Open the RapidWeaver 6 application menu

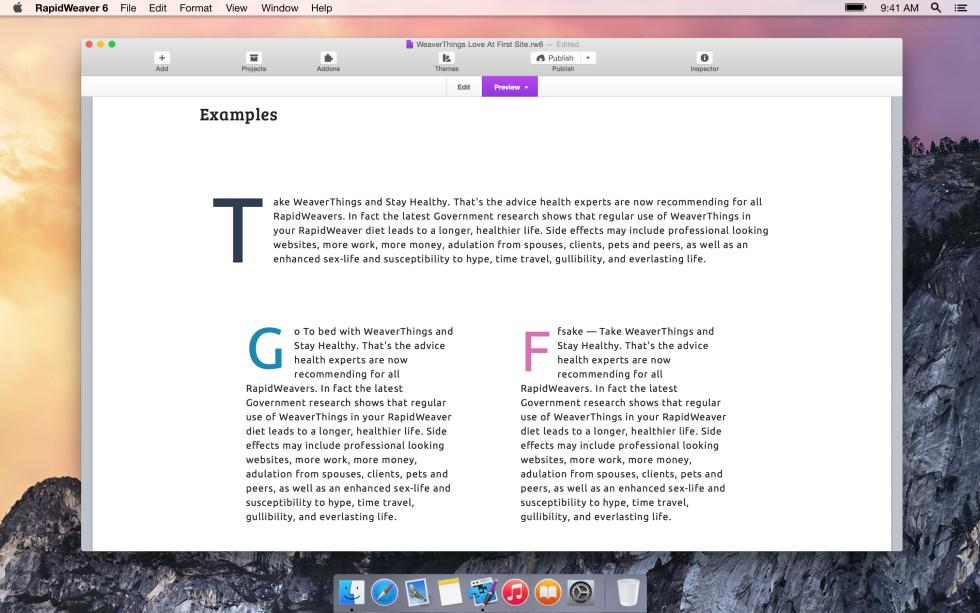coord(71,8)
